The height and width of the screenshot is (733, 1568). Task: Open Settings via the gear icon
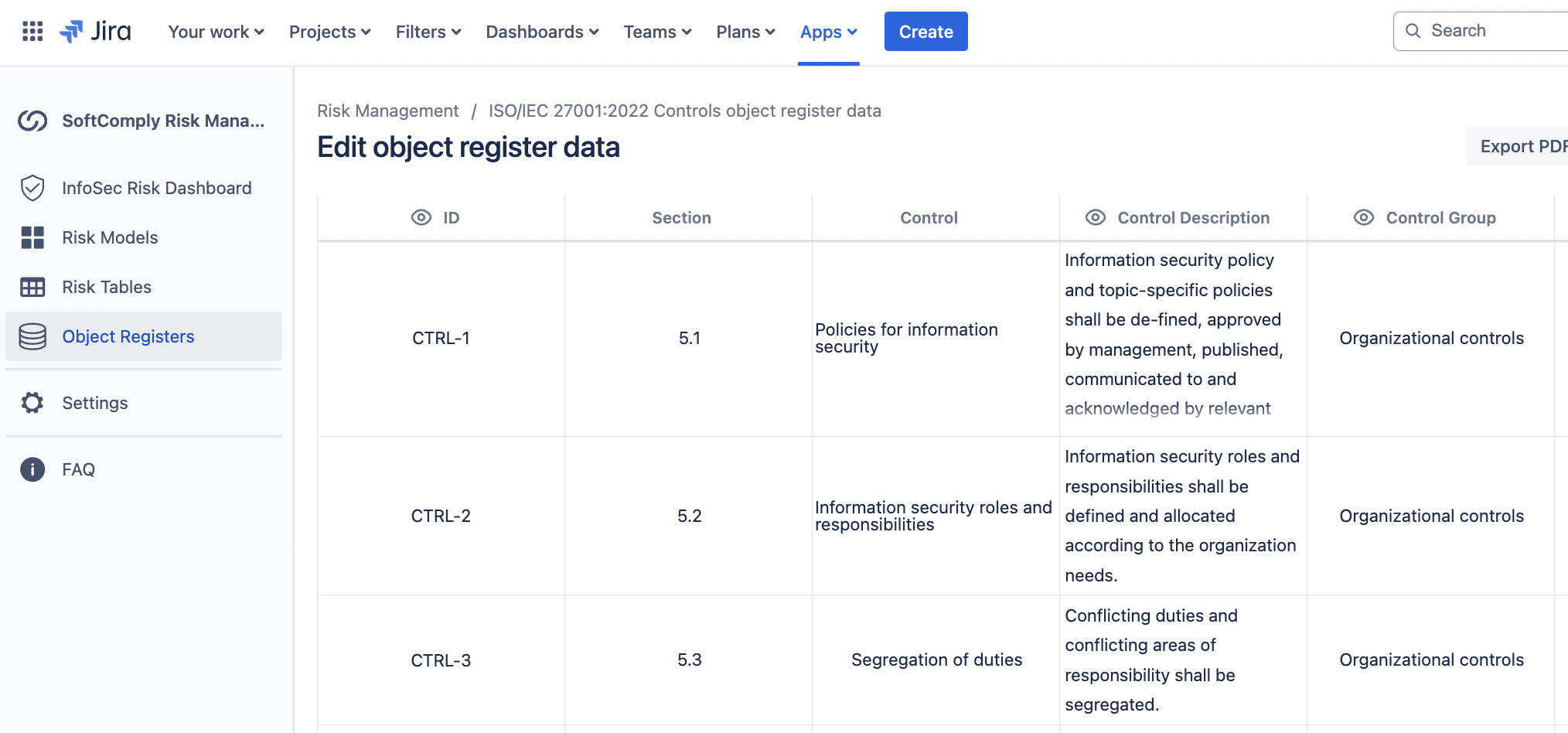click(x=32, y=403)
